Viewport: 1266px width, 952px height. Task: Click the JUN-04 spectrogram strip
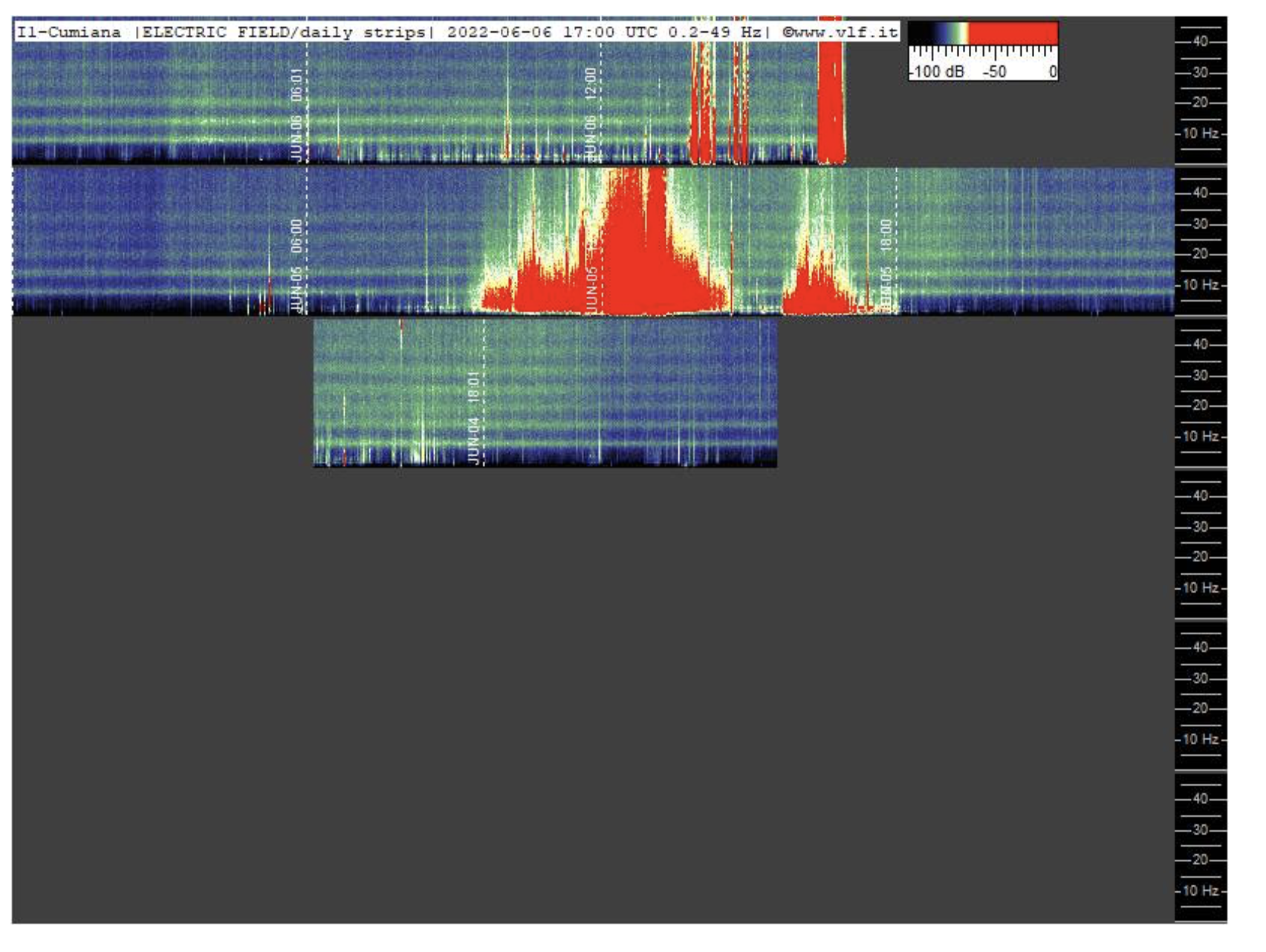pos(545,393)
